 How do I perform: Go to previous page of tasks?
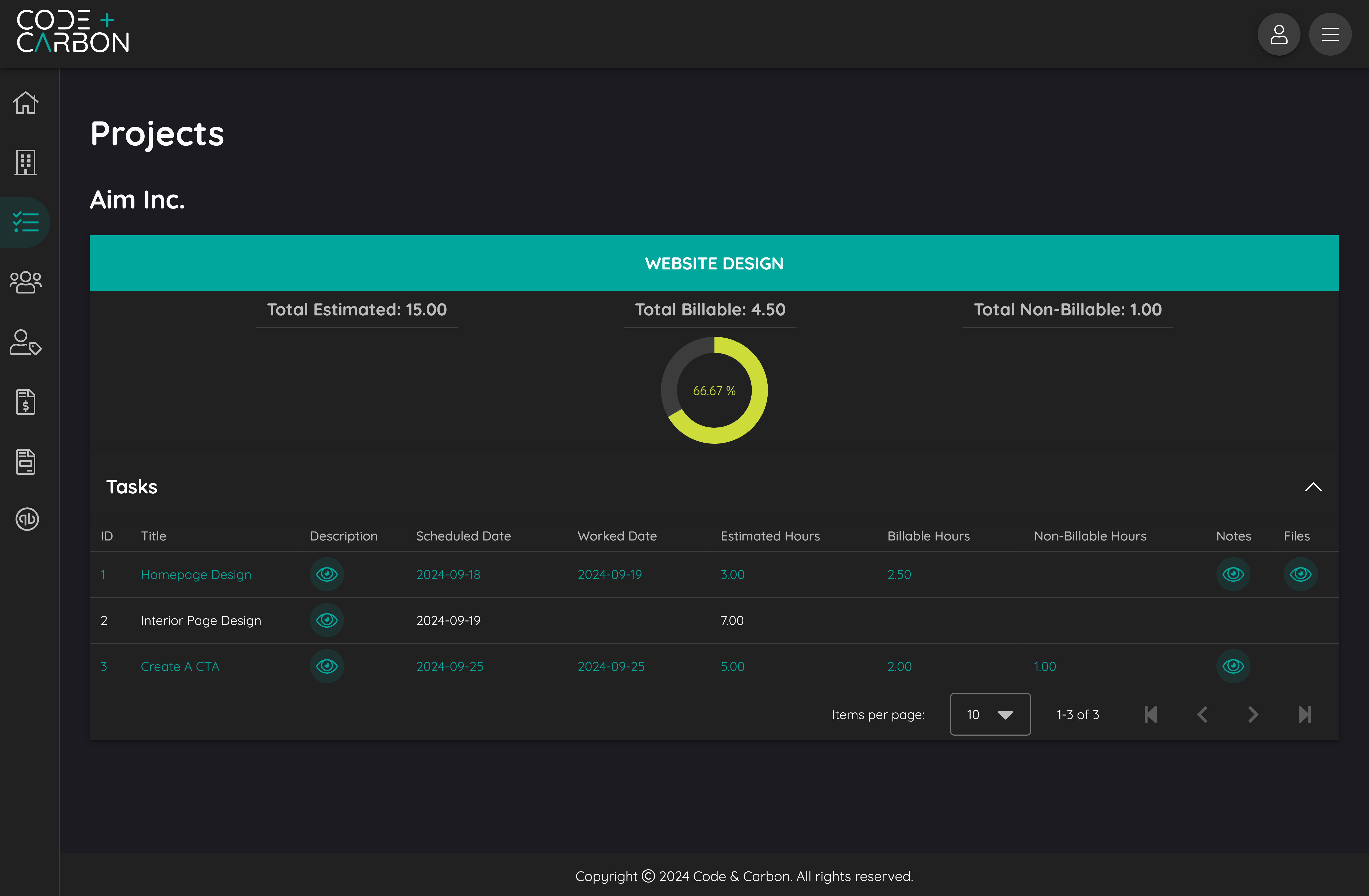click(x=1202, y=714)
